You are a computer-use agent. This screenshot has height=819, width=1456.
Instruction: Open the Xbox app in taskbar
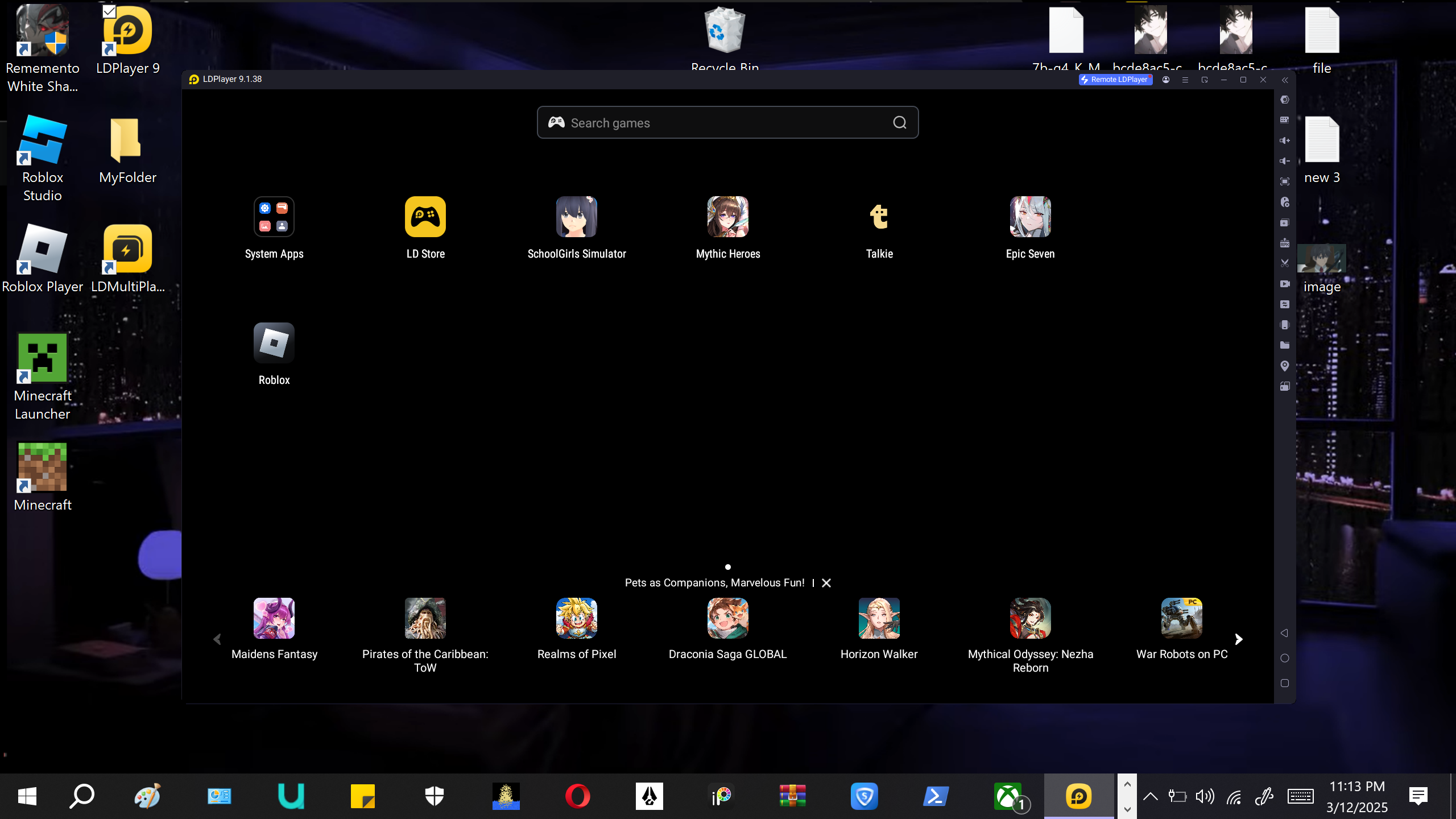tap(1008, 796)
